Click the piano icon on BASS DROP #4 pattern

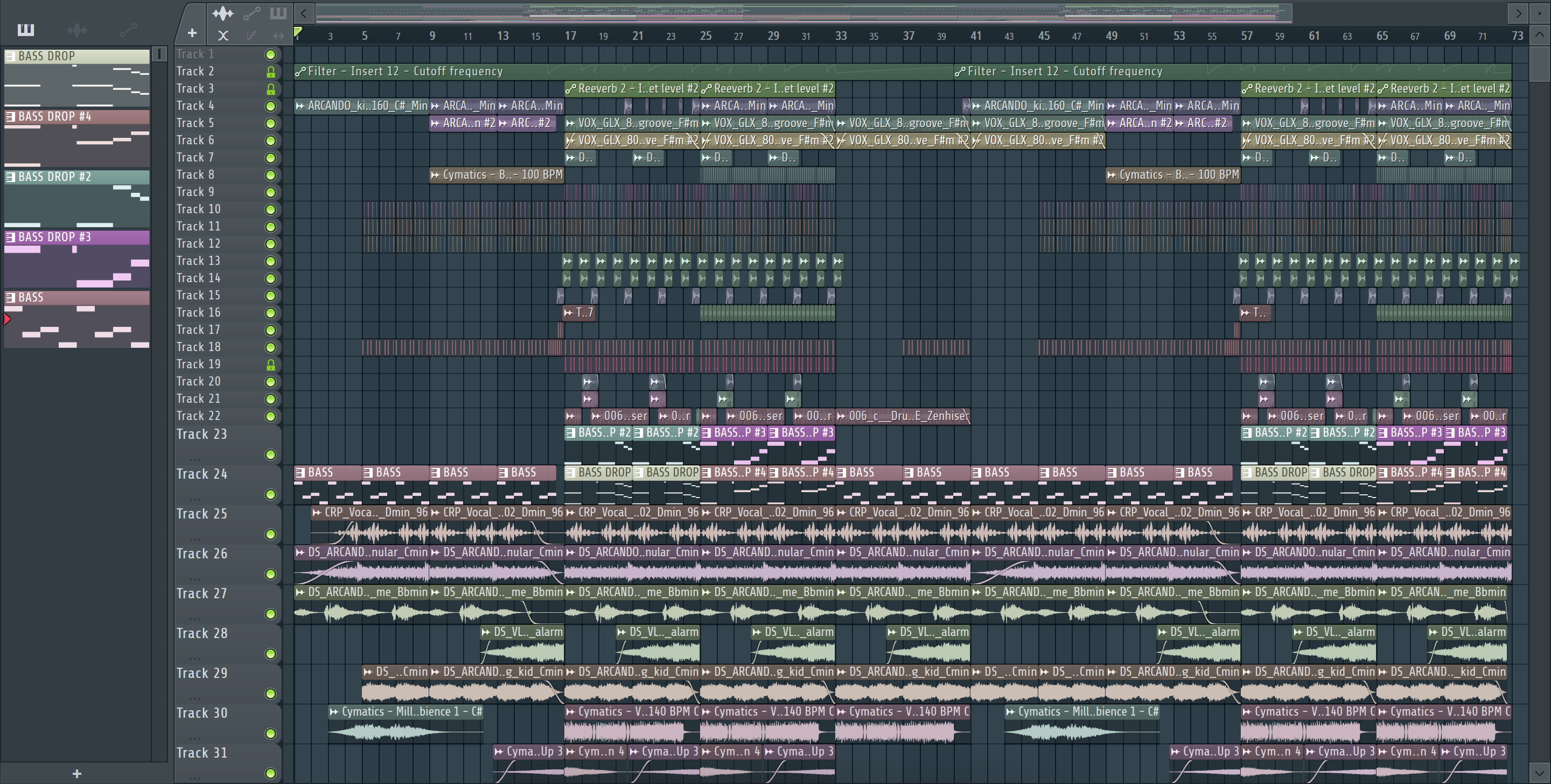pos(10,116)
